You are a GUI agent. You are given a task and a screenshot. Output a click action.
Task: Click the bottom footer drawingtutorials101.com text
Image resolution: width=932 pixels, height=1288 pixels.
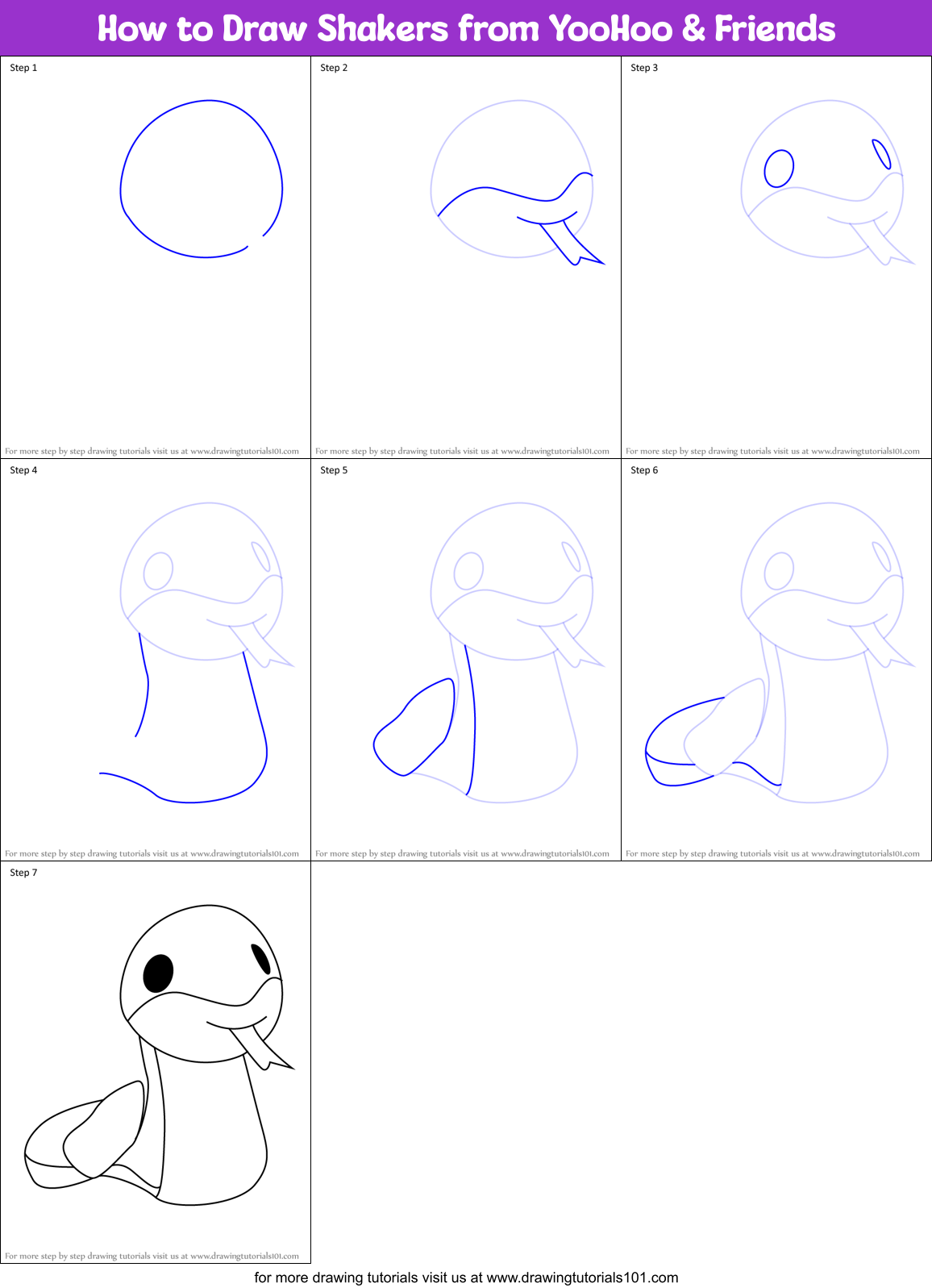click(x=466, y=1278)
